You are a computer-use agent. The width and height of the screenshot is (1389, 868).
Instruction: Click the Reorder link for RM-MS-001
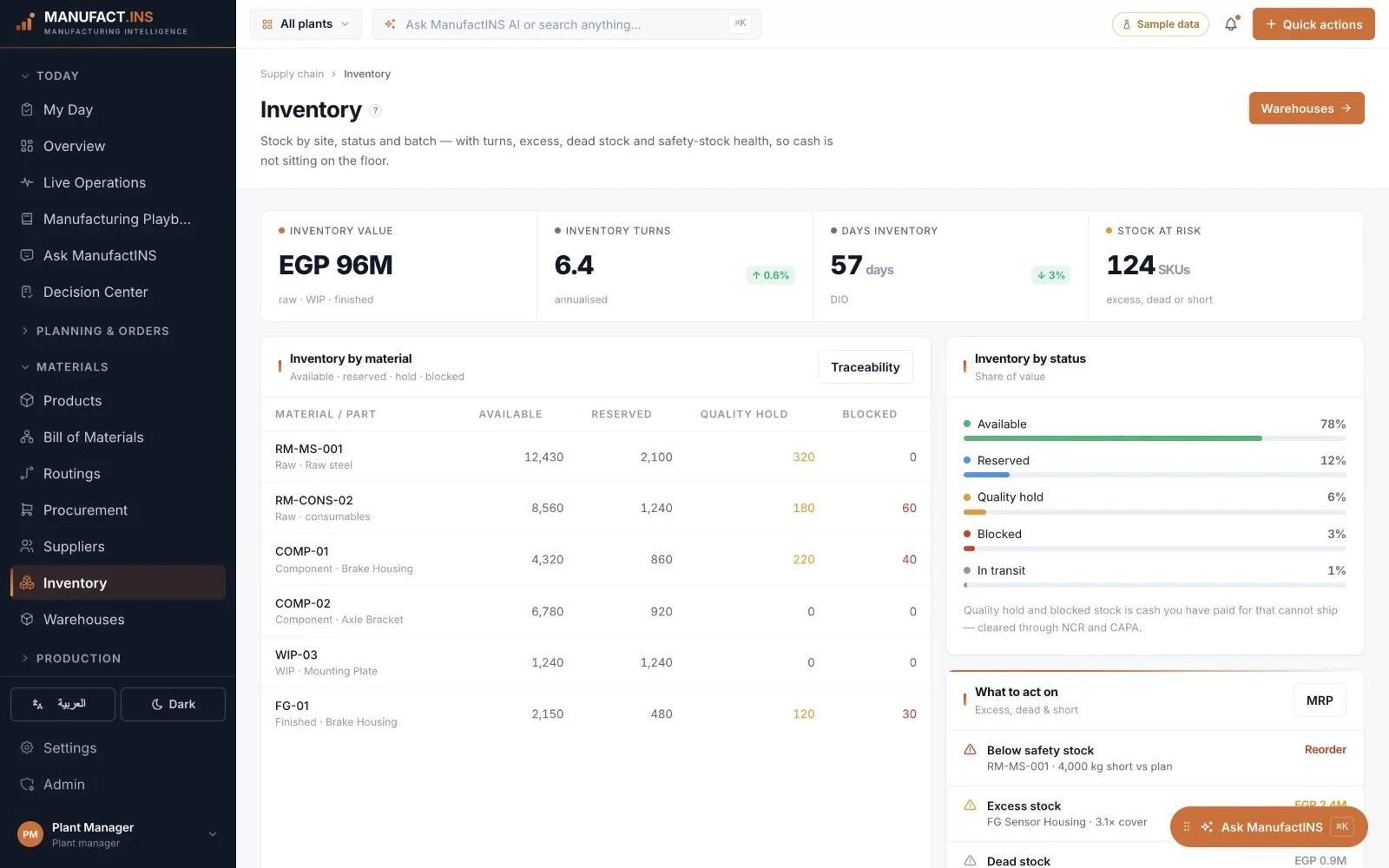coord(1326,750)
